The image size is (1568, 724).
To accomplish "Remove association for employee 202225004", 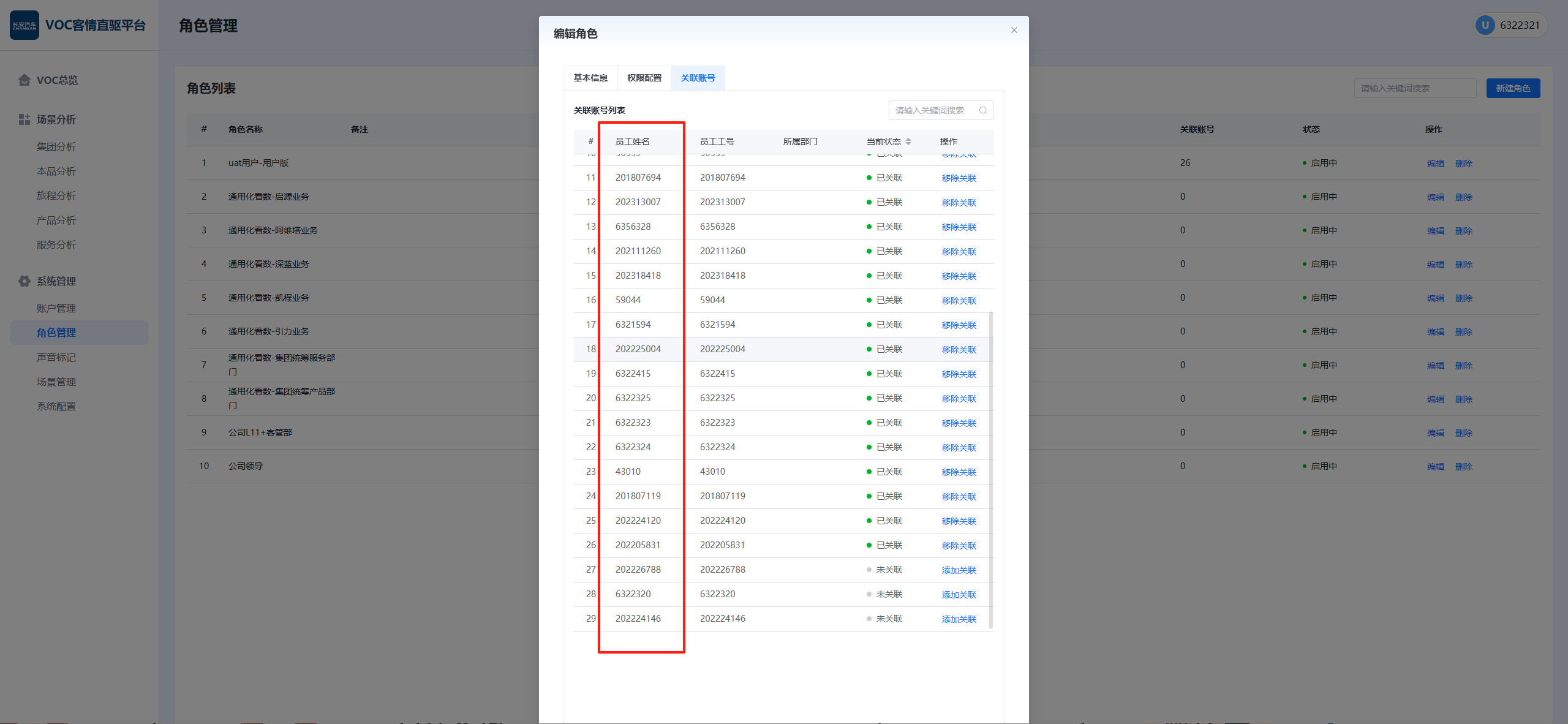I will [959, 350].
